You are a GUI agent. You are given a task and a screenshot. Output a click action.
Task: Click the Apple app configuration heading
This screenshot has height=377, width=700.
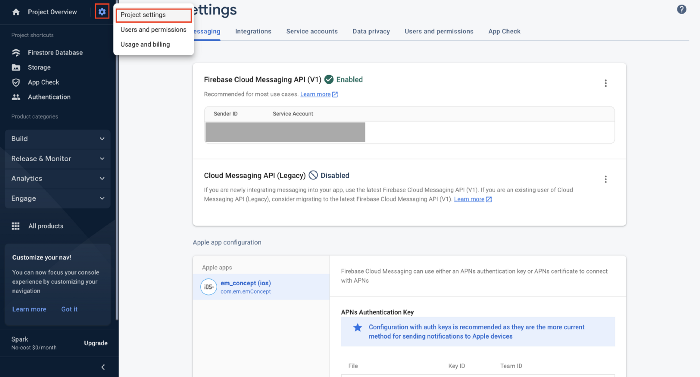(227, 243)
